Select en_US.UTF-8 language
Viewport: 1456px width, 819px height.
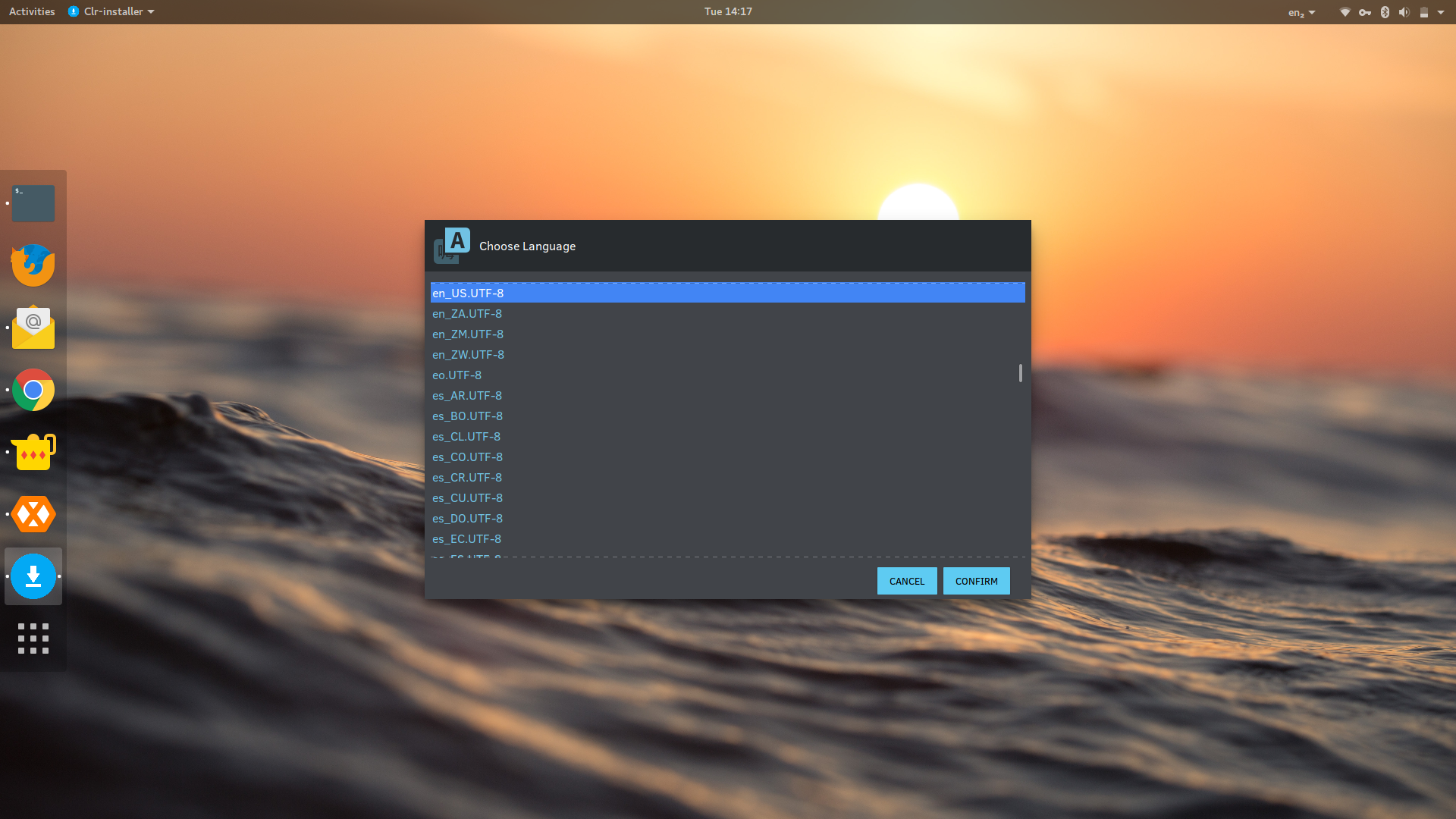[x=728, y=293]
